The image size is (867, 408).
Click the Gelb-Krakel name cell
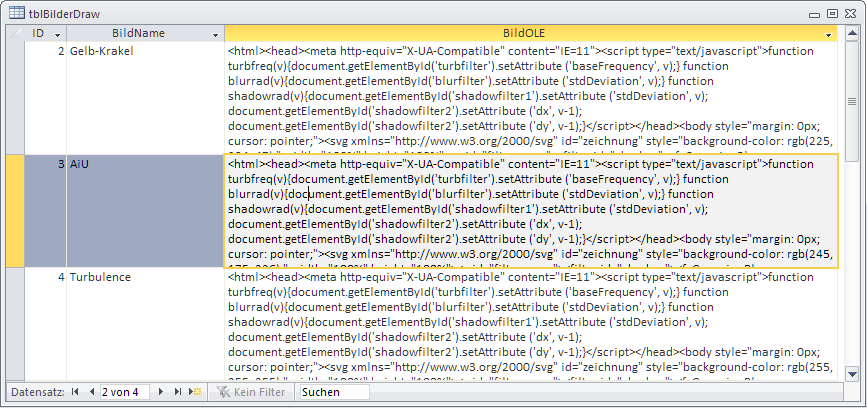[145, 98]
